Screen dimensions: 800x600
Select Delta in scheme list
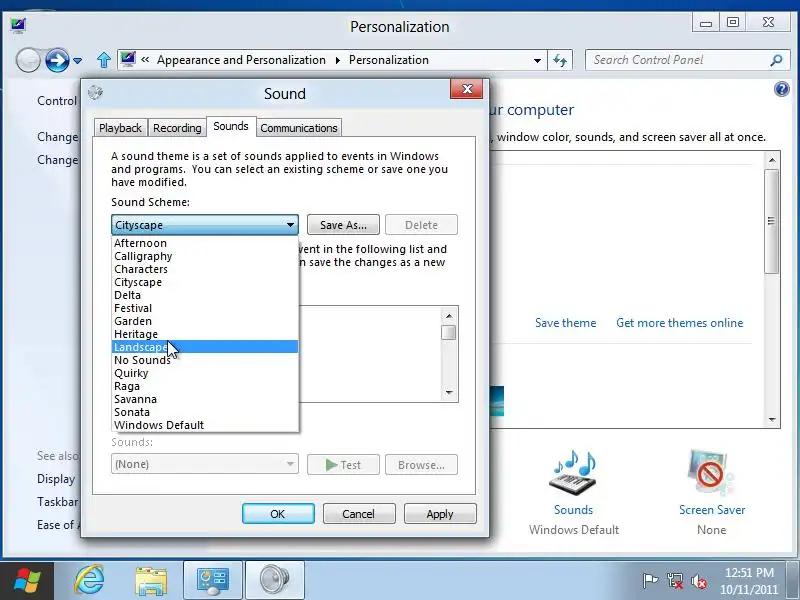[205, 295]
